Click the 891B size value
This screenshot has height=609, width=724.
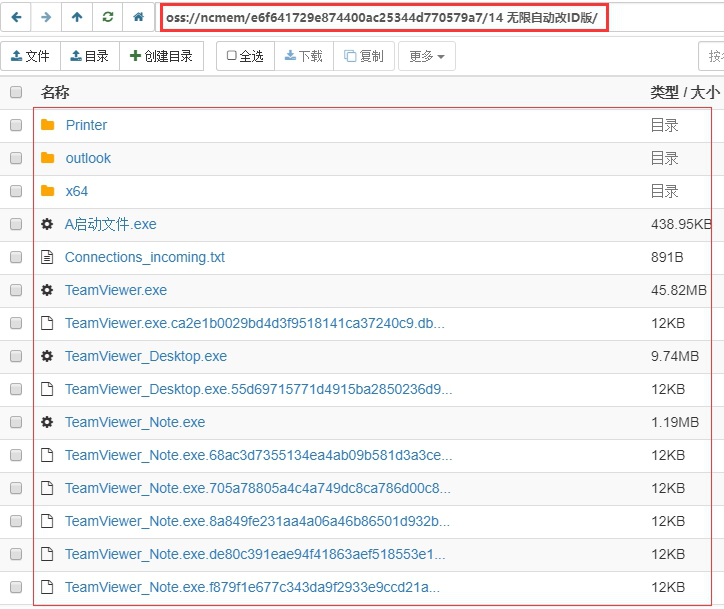click(x=667, y=257)
